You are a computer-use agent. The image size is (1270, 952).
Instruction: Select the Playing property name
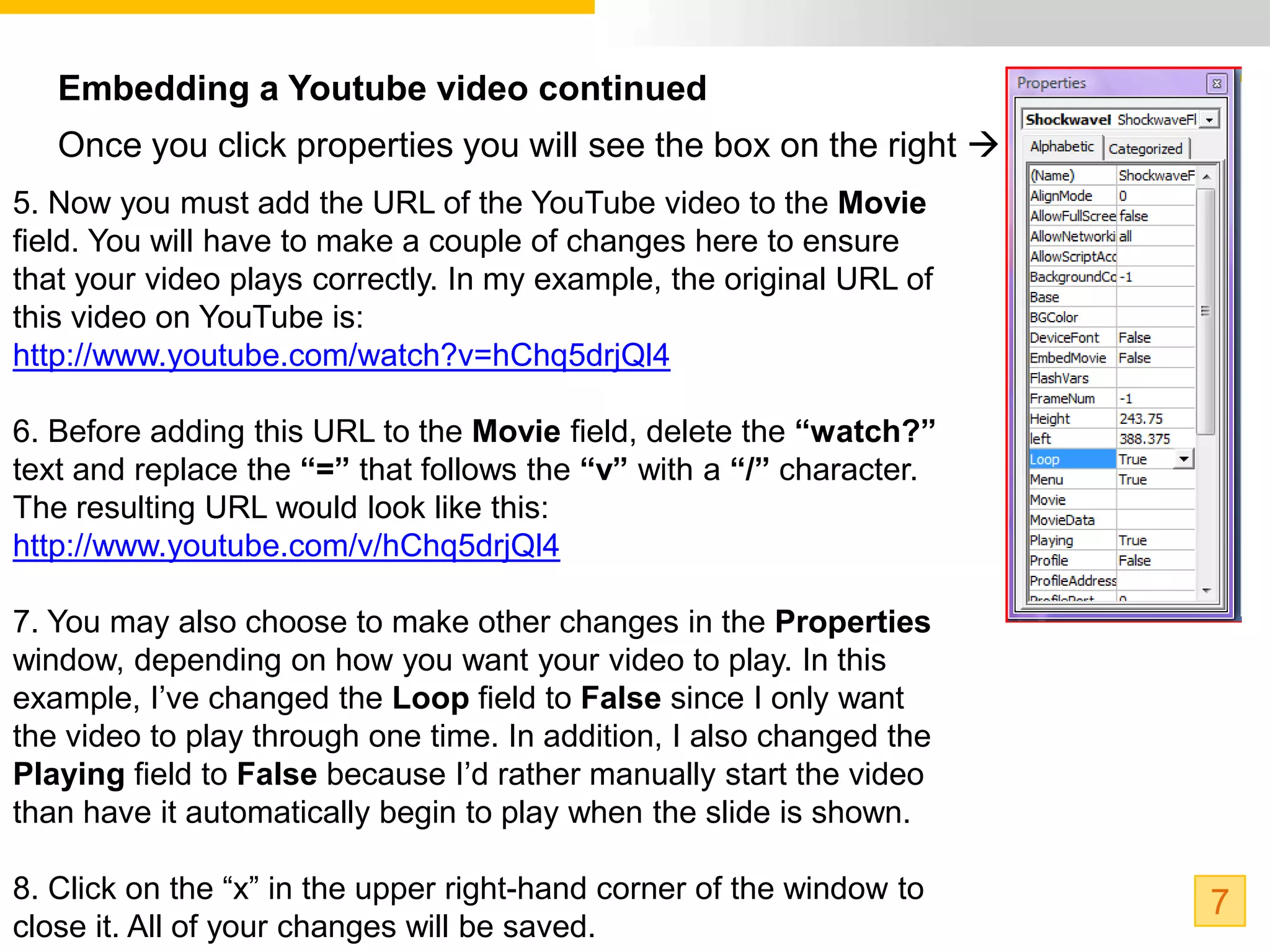[x=1072, y=540]
